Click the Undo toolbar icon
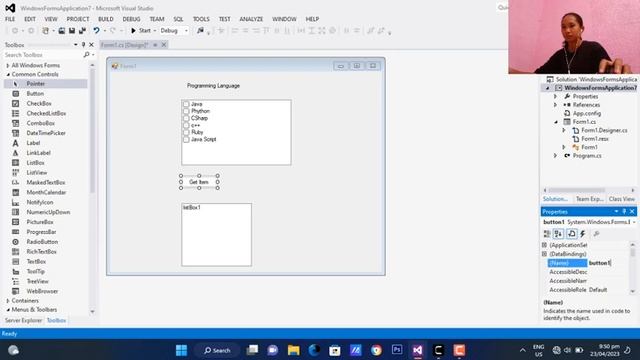Image resolution: width=640 pixels, height=360 pixels. coord(96,31)
